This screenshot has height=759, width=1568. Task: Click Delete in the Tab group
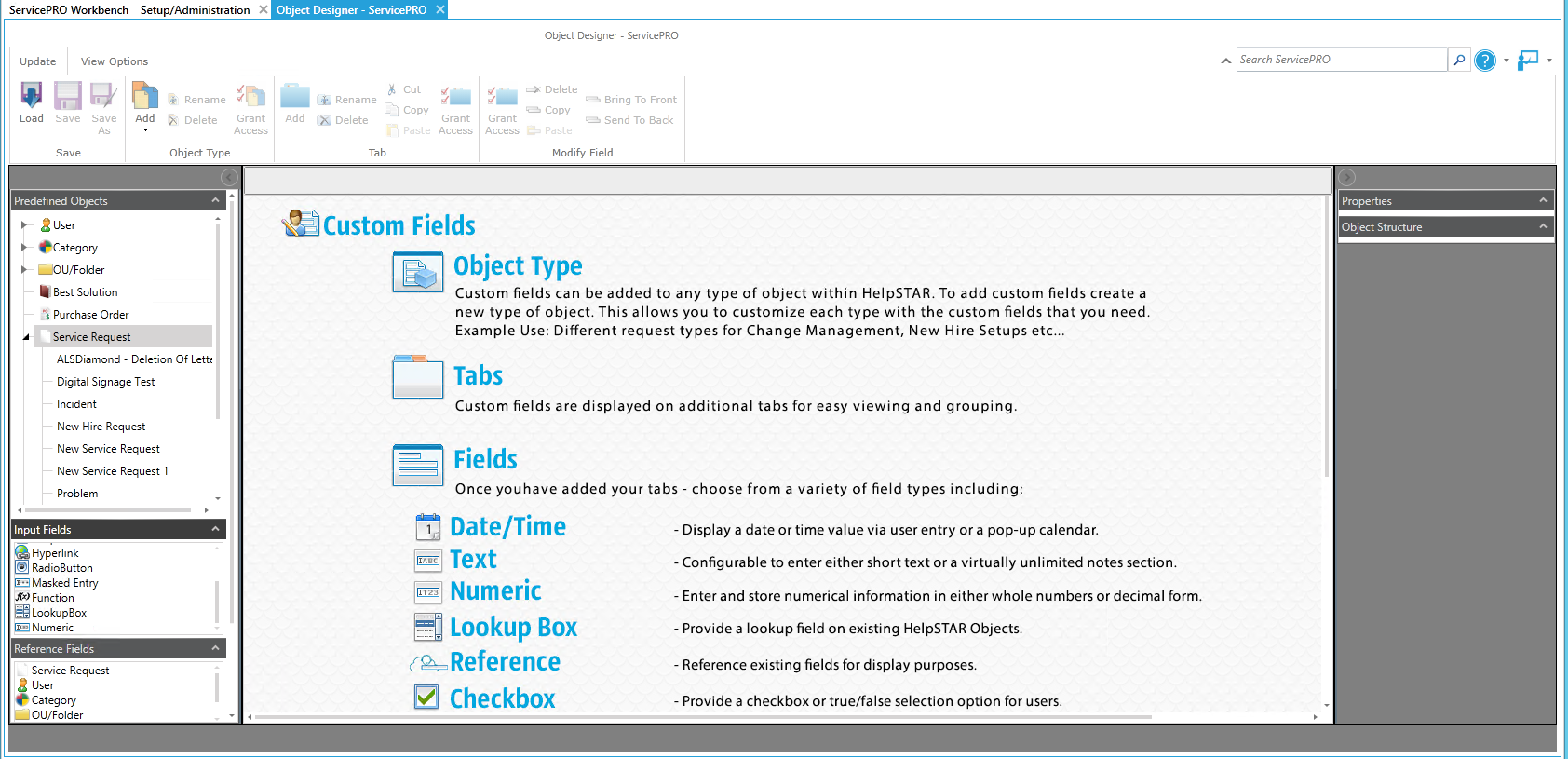tap(343, 120)
